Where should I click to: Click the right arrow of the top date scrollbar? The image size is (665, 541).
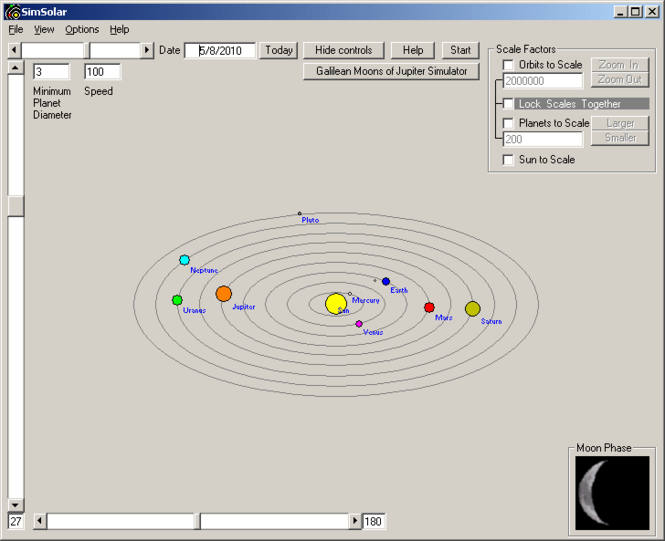147,50
